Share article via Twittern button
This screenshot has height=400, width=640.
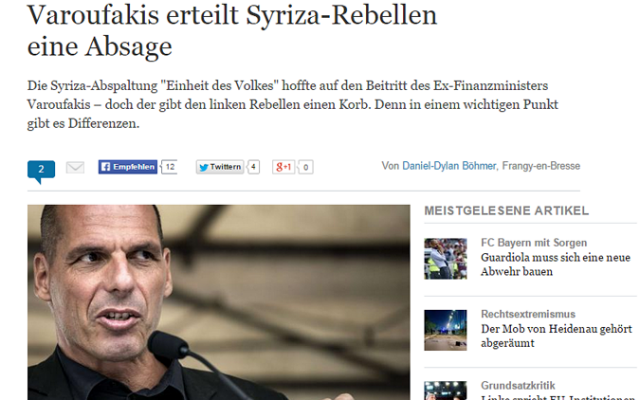pos(220,167)
